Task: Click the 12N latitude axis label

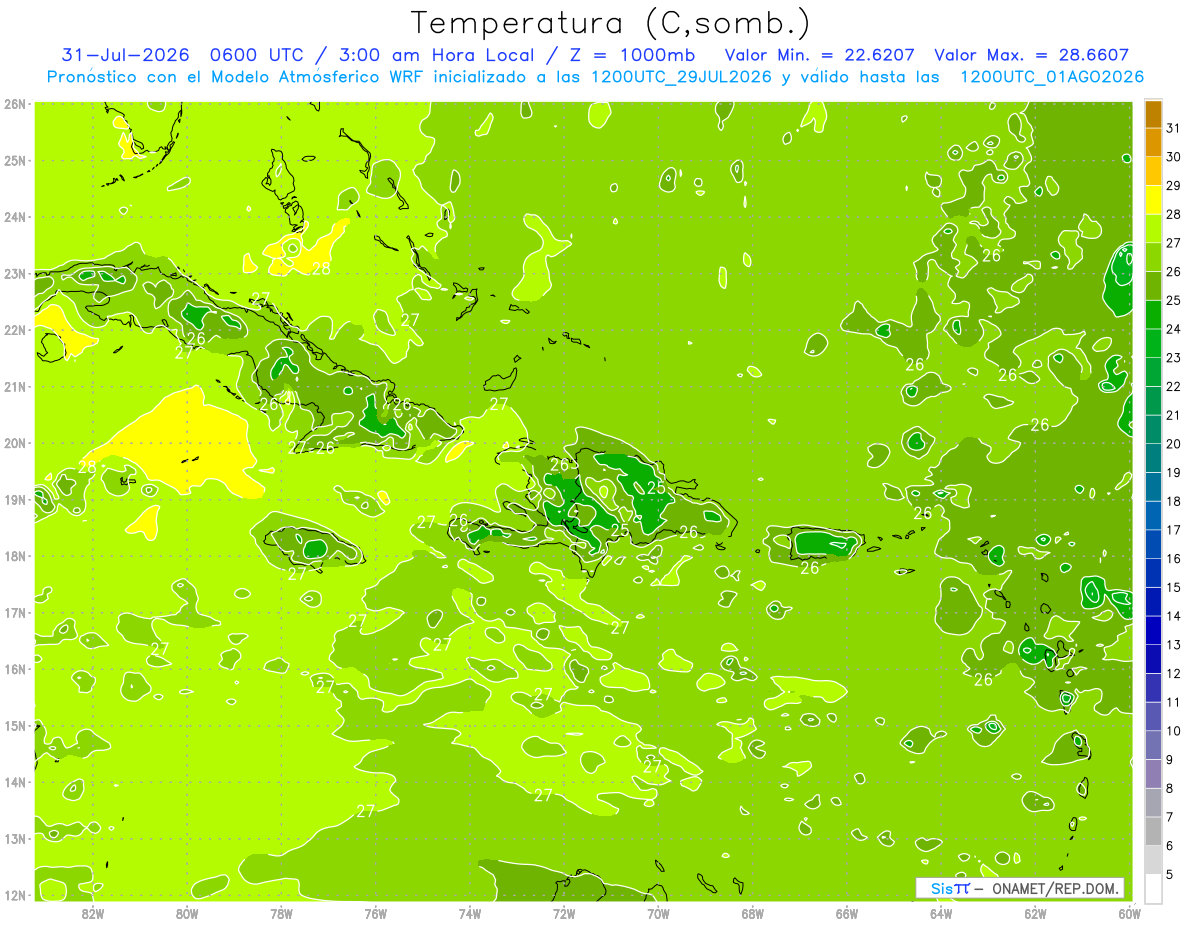Action: click(15, 895)
